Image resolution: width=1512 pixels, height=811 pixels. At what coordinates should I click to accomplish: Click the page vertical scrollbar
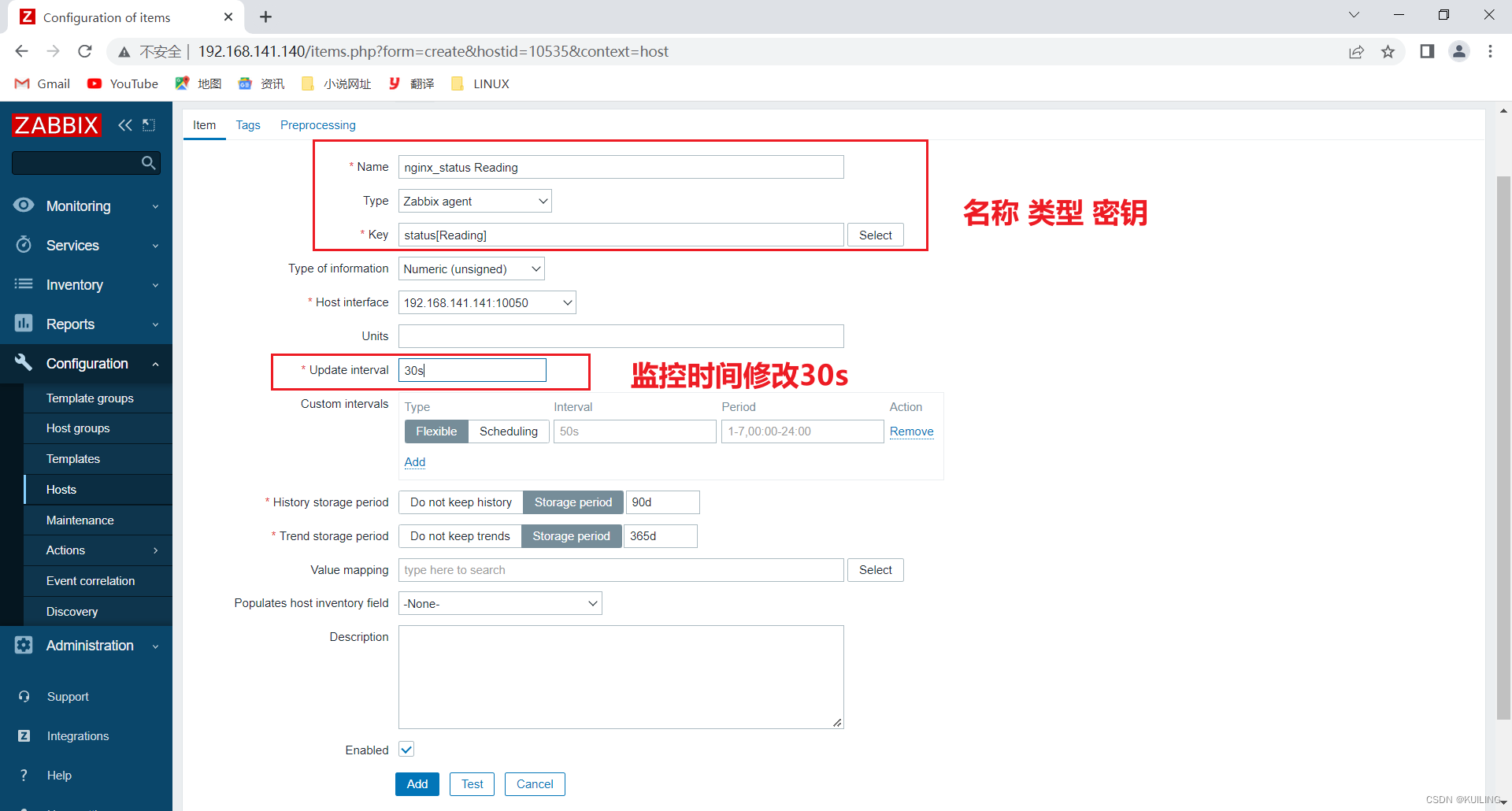pyautogui.click(x=1503, y=447)
